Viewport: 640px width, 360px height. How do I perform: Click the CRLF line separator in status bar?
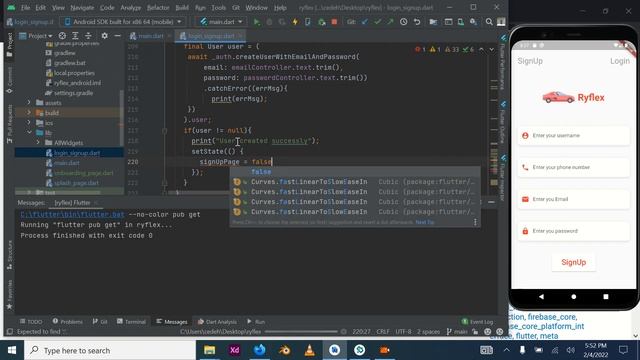coord(382,331)
